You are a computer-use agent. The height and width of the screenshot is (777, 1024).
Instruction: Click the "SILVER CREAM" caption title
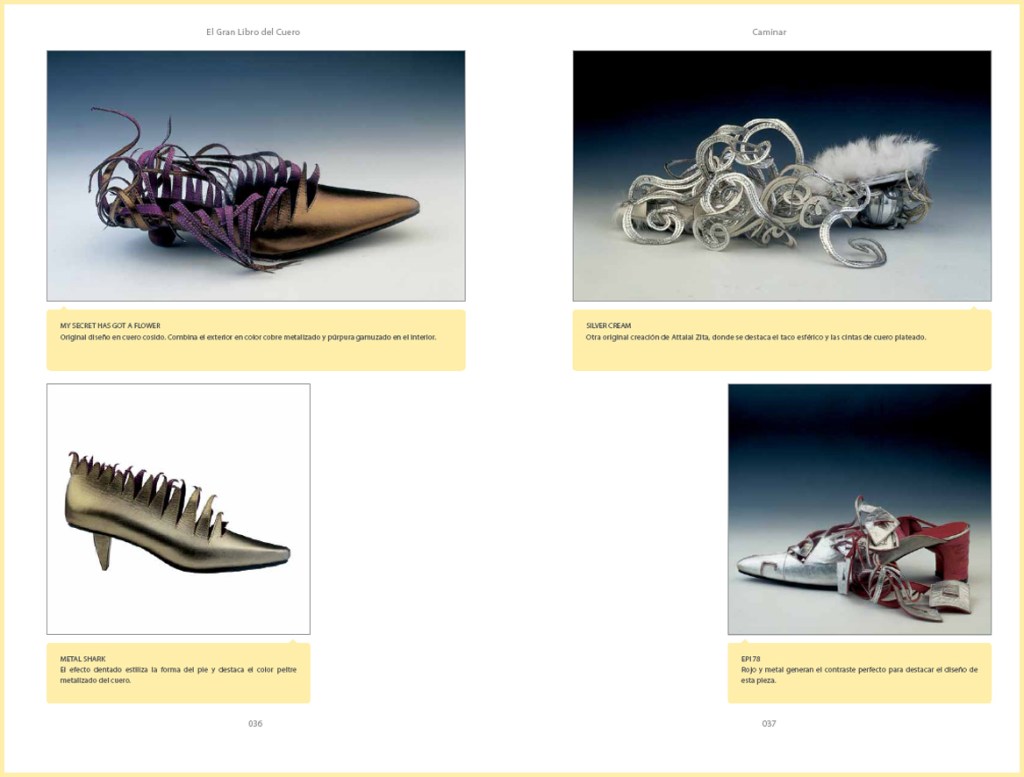pos(608,326)
